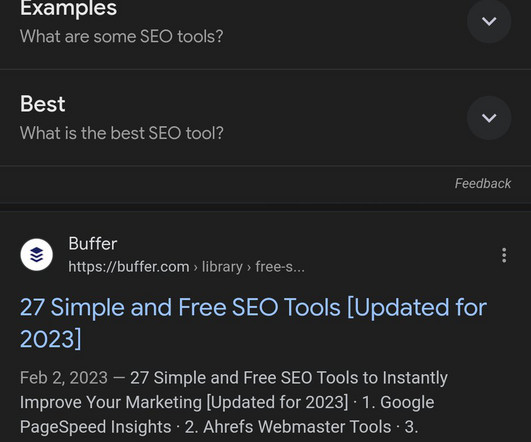
Task: Click the https://buffer.com URL text
Action: [129, 267]
